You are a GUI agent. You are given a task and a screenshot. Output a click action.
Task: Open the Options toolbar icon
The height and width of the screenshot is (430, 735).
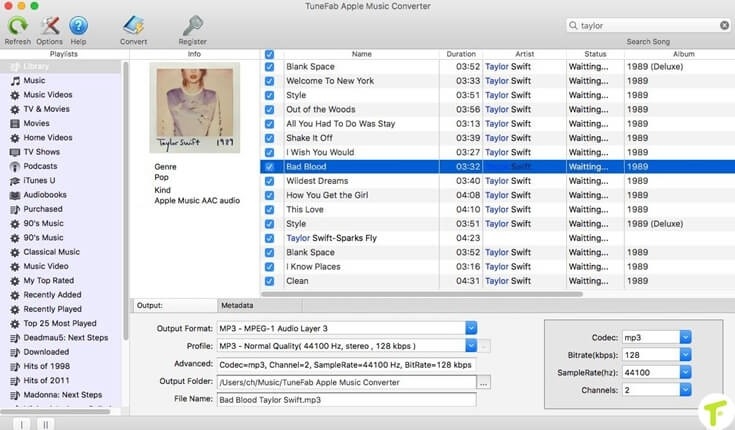click(x=48, y=26)
